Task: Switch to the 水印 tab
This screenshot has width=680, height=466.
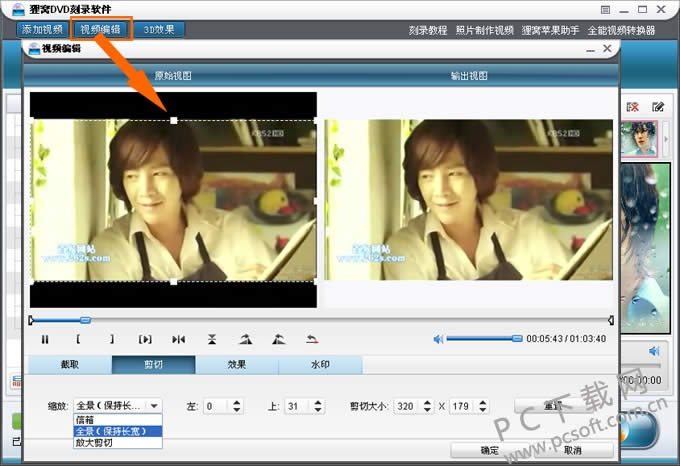Action: [x=320, y=365]
